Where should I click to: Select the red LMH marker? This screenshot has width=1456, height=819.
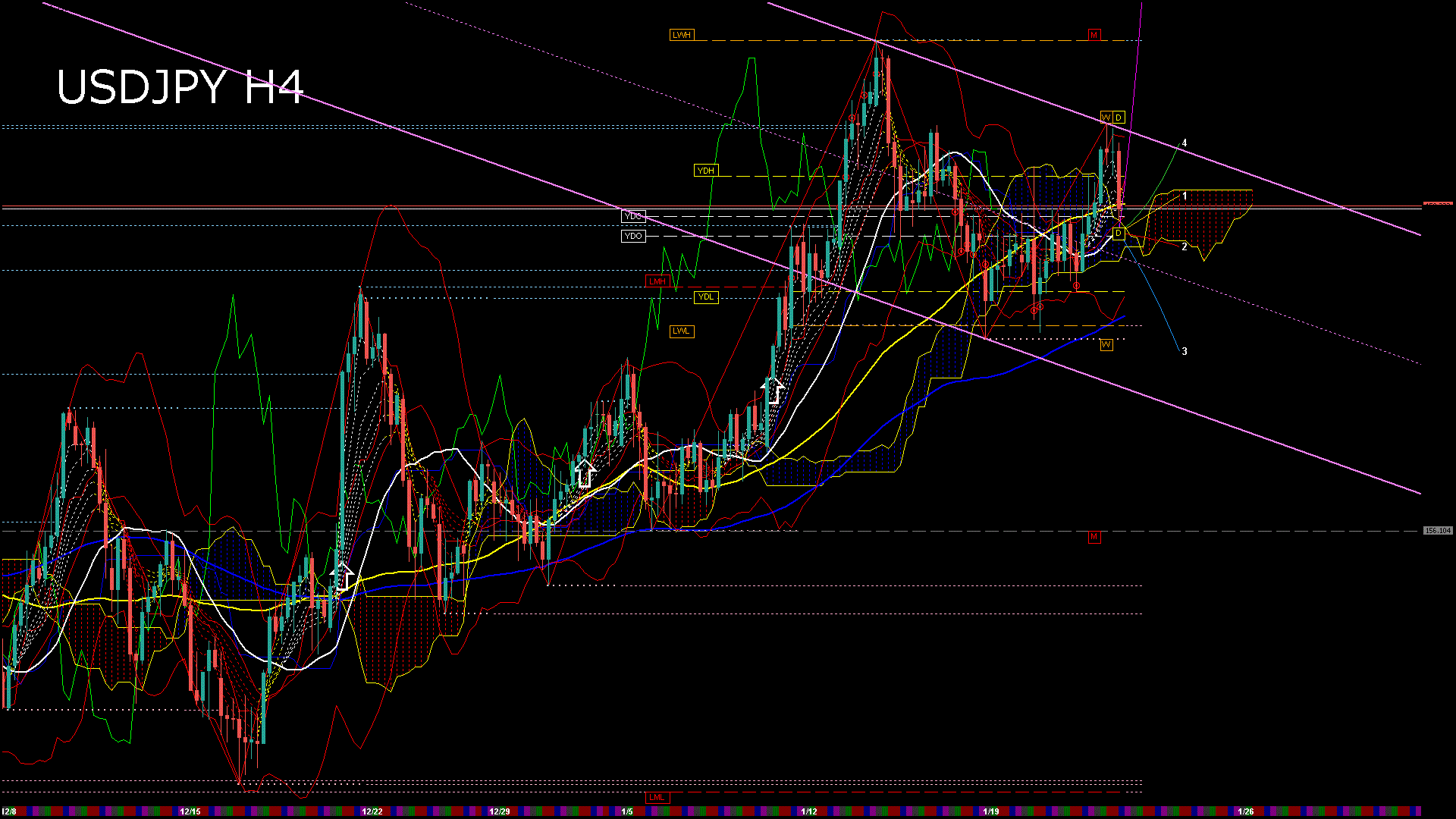coord(658,281)
